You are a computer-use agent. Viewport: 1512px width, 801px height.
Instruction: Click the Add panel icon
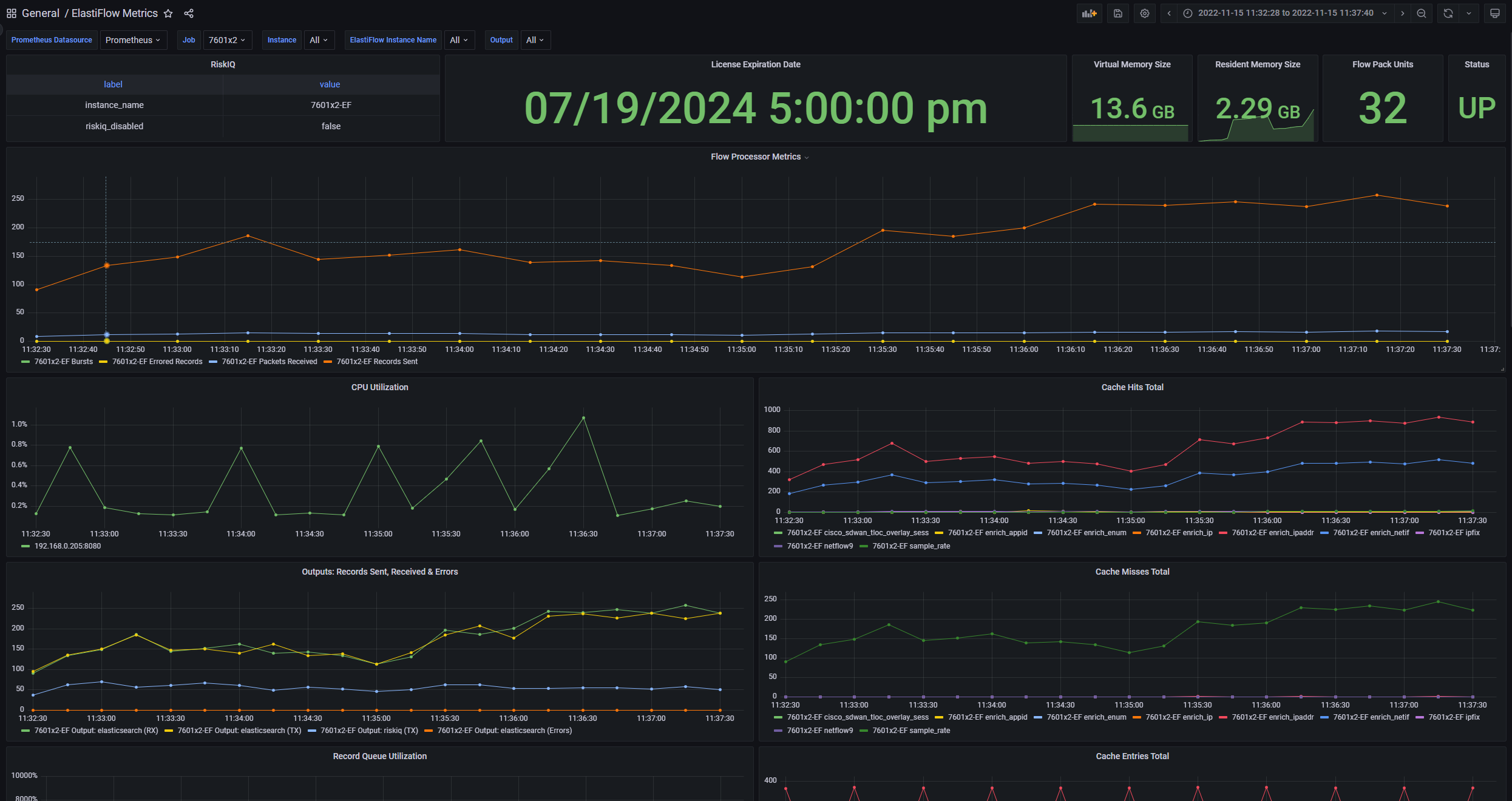1090,13
